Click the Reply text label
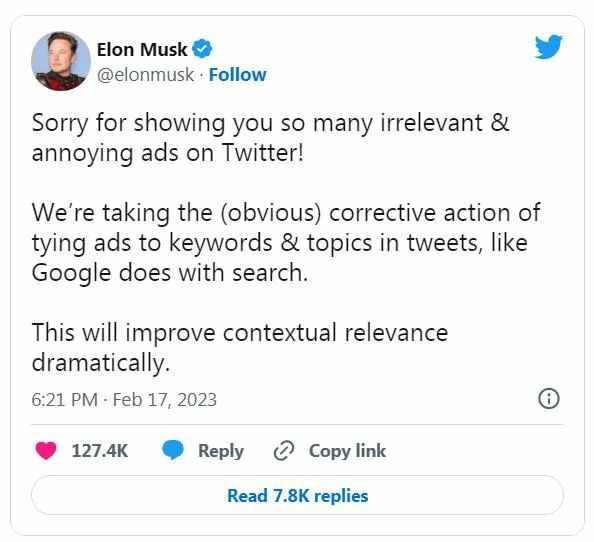 tap(221, 451)
